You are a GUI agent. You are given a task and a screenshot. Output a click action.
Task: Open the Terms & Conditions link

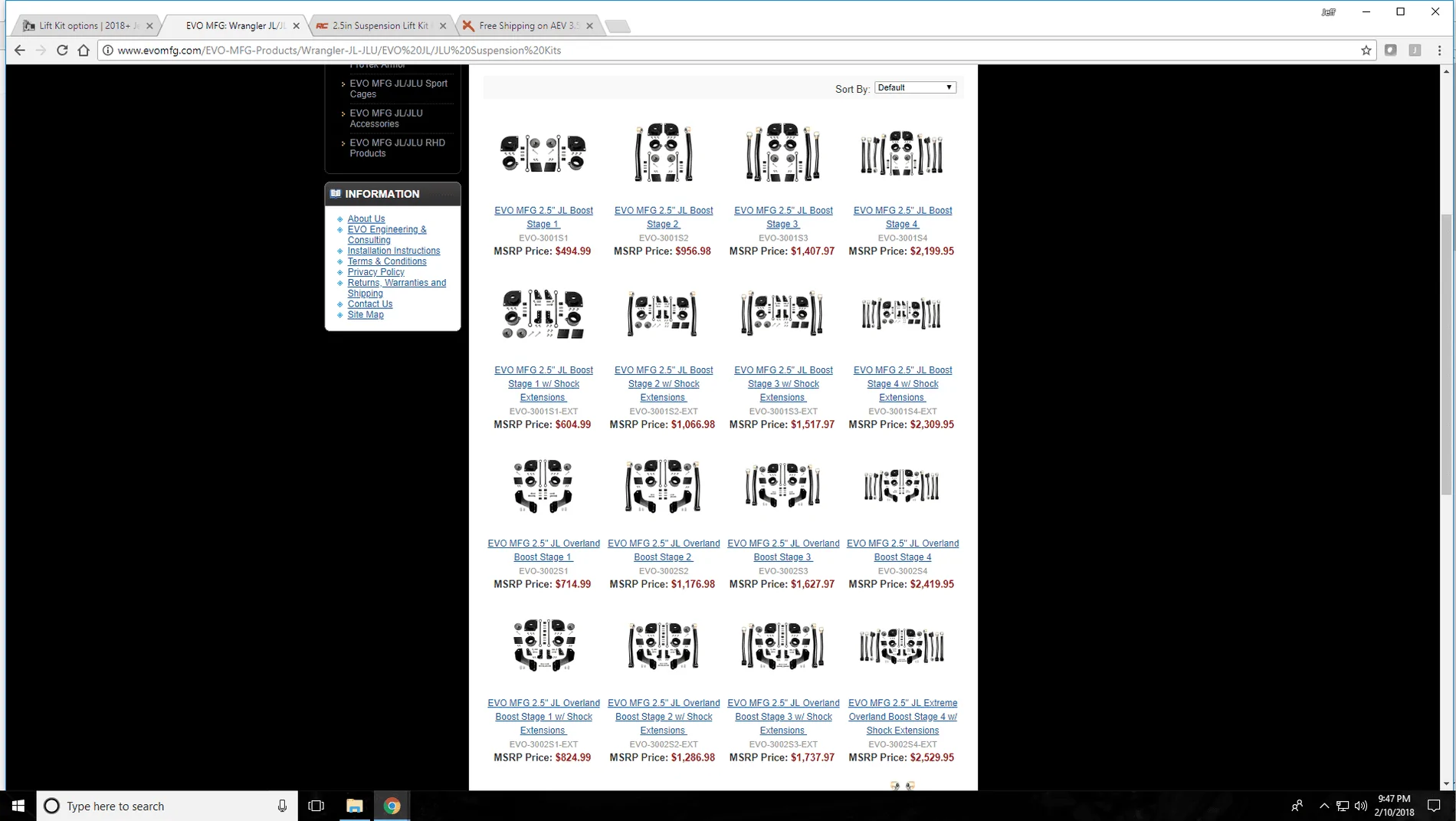coord(387,261)
